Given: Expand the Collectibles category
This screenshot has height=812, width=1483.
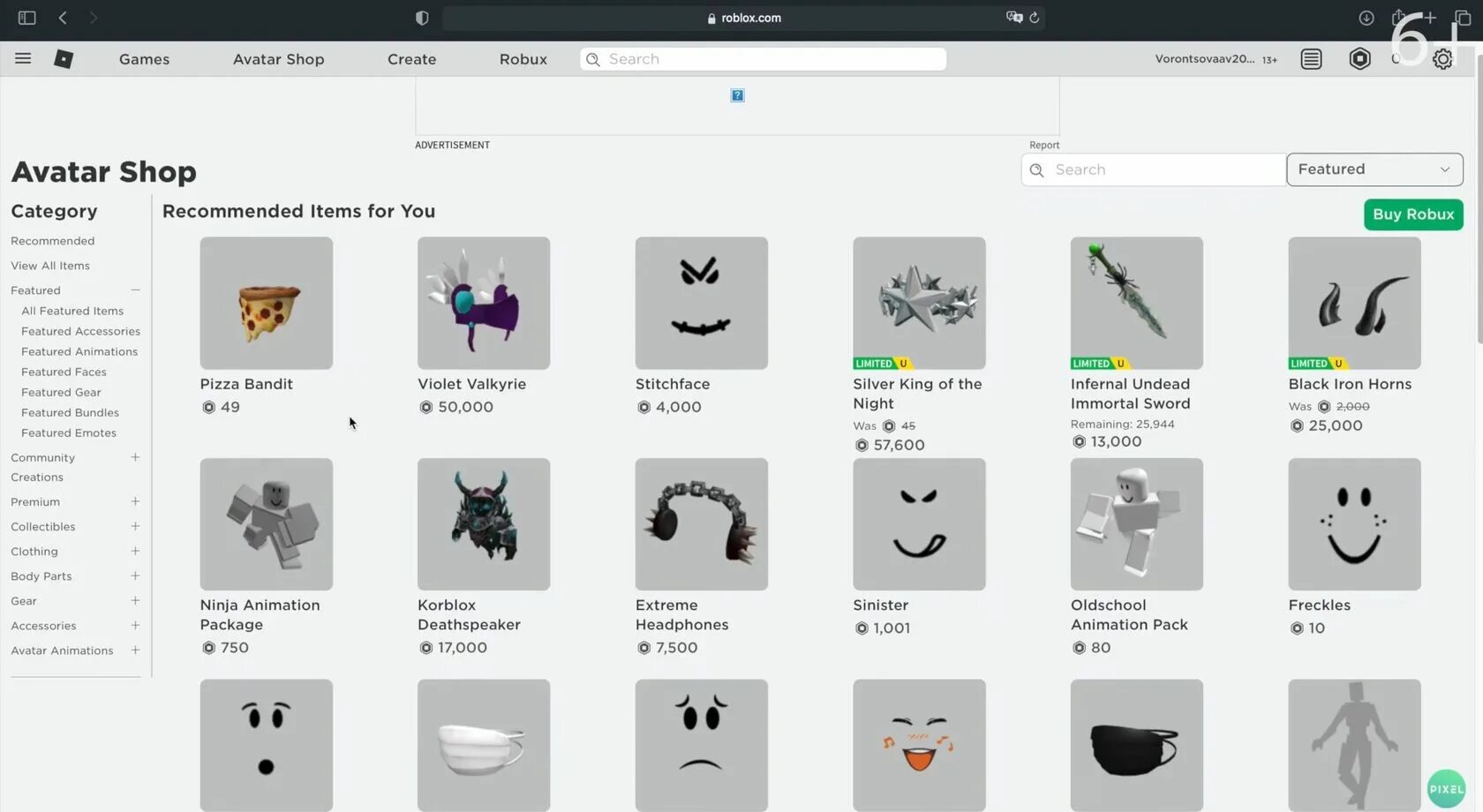Looking at the screenshot, I should (135, 526).
